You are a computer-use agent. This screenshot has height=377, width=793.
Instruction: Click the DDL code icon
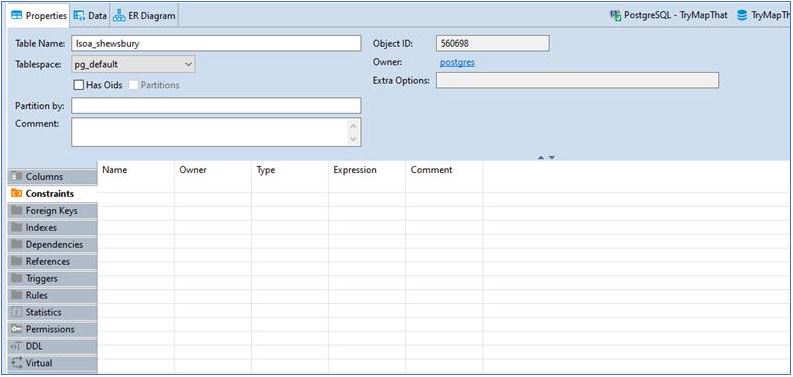(17, 346)
